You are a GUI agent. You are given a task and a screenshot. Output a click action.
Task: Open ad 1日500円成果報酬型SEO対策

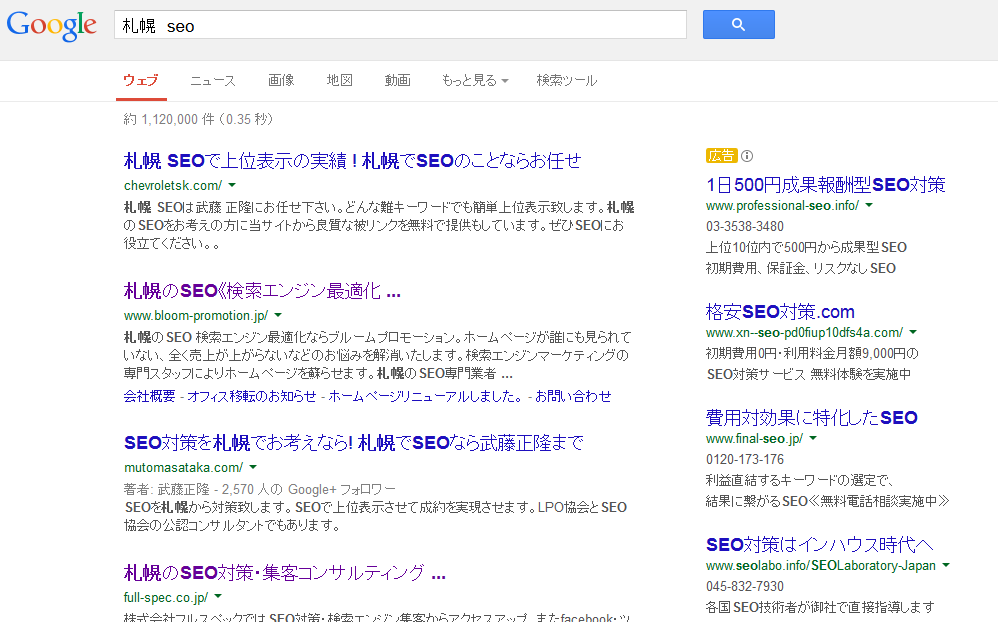pyautogui.click(x=826, y=185)
